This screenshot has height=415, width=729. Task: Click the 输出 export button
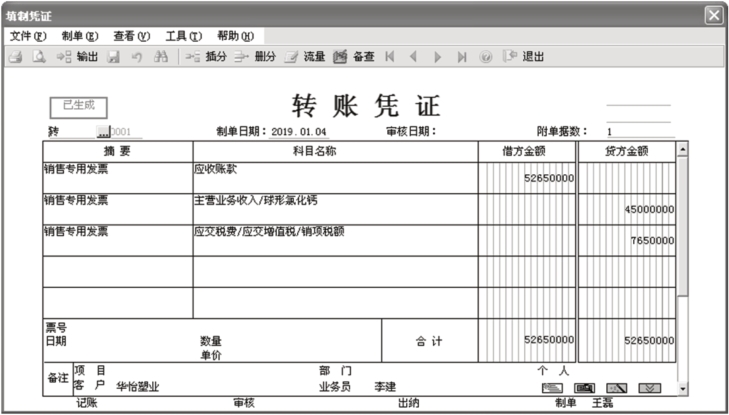[x=77, y=57]
